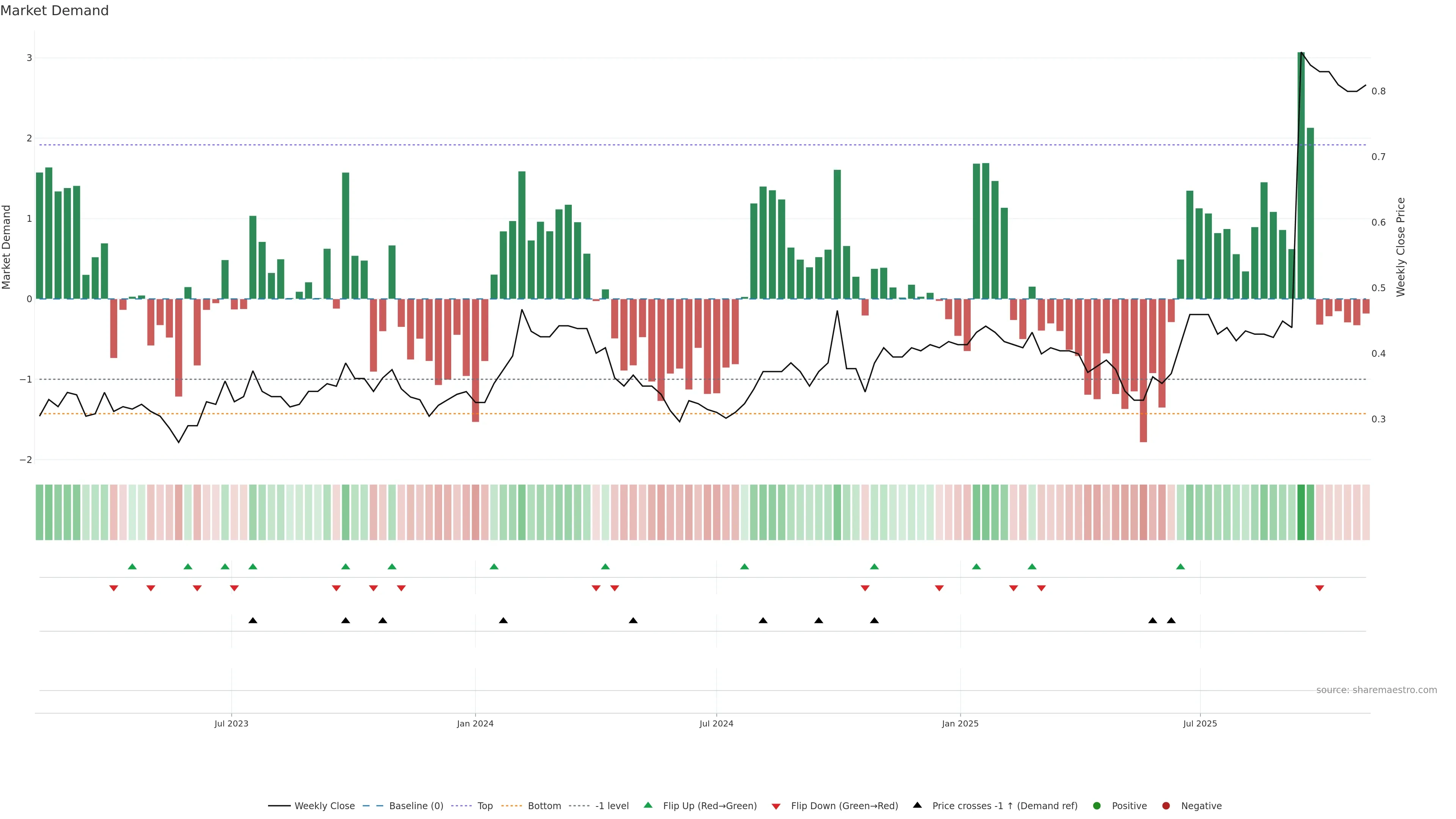Click the Market Demand chart title
This screenshot has width=1456, height=819.
(x=54, y=11)
